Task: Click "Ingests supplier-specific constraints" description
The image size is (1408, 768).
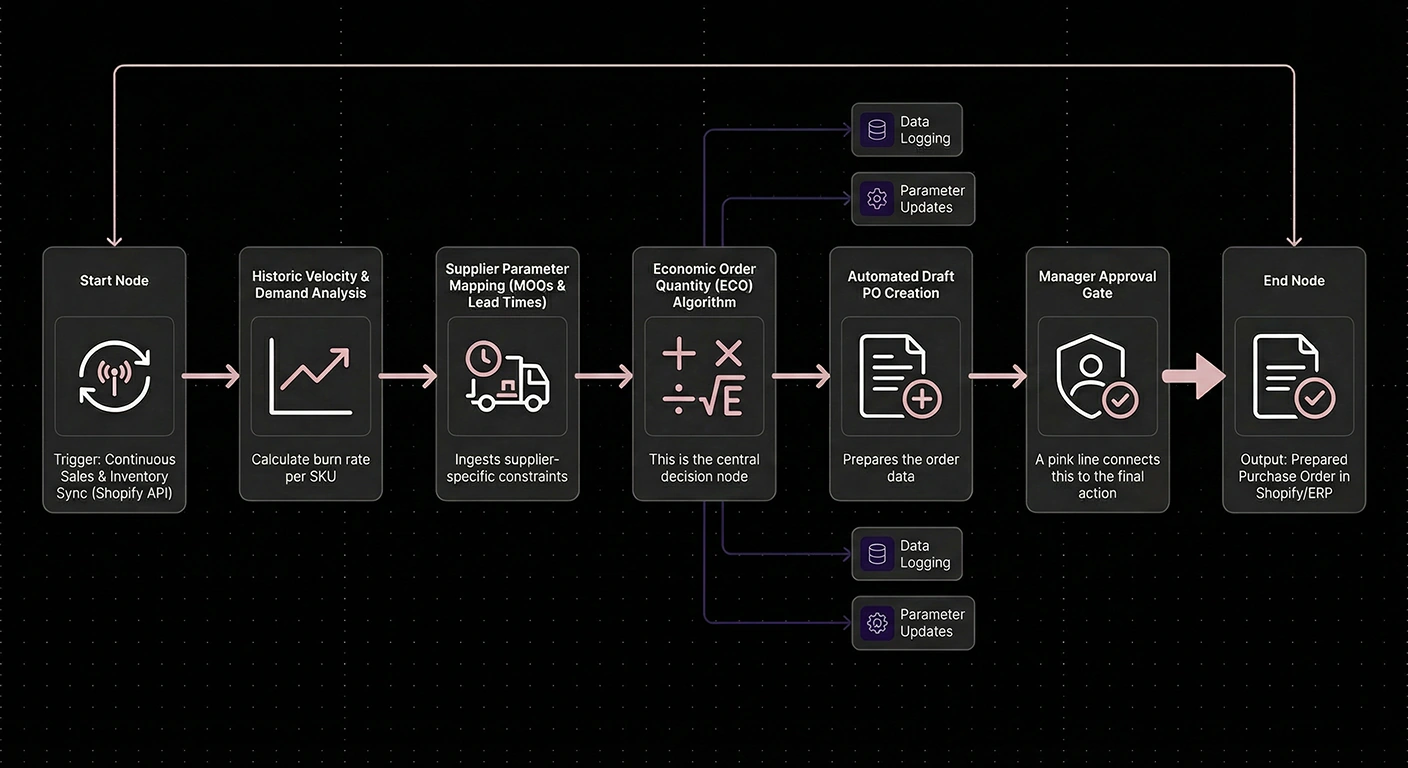Action: 507,468
